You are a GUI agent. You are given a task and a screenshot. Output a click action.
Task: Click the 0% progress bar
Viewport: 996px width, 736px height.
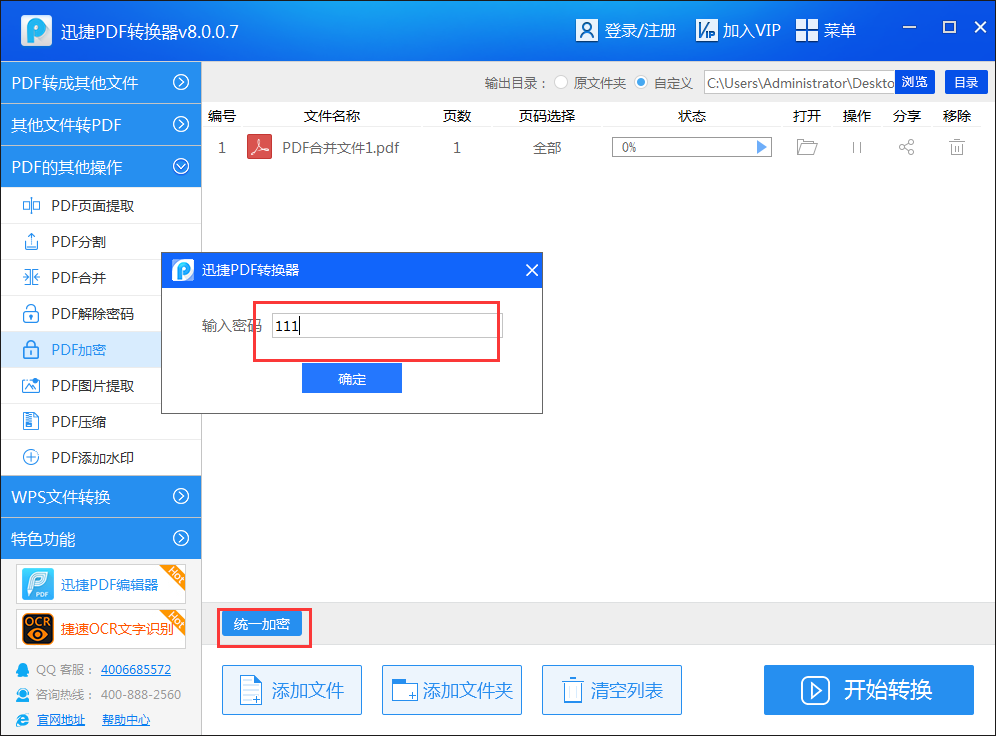click(x=691, y=147)
